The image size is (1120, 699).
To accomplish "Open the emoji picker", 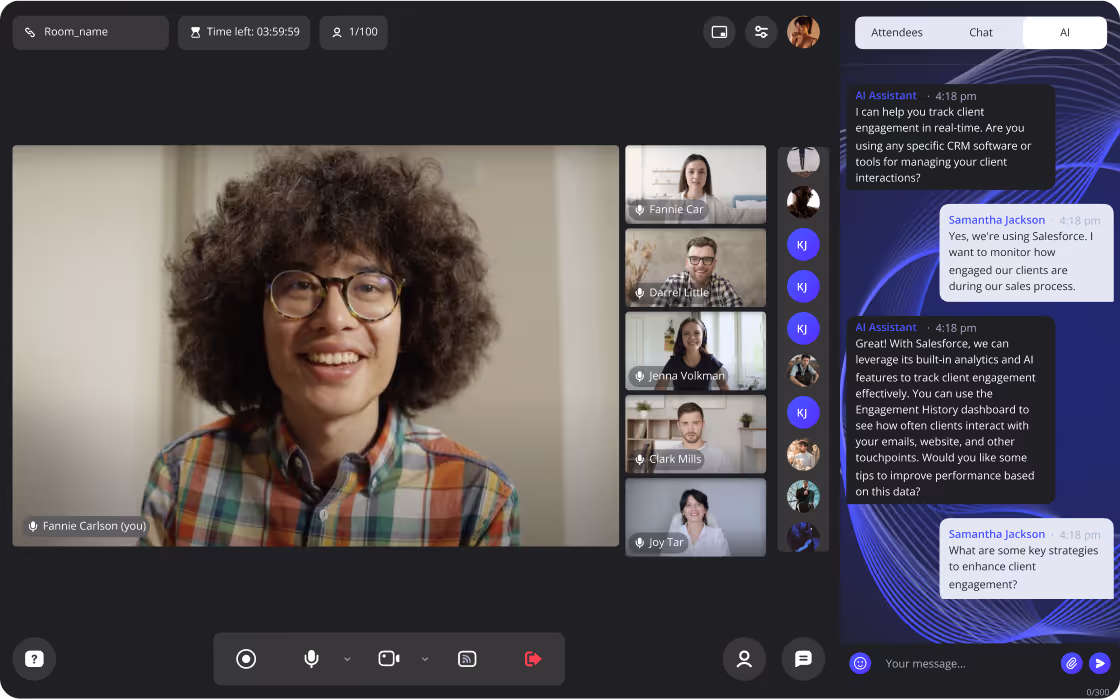I will point(860,663).
